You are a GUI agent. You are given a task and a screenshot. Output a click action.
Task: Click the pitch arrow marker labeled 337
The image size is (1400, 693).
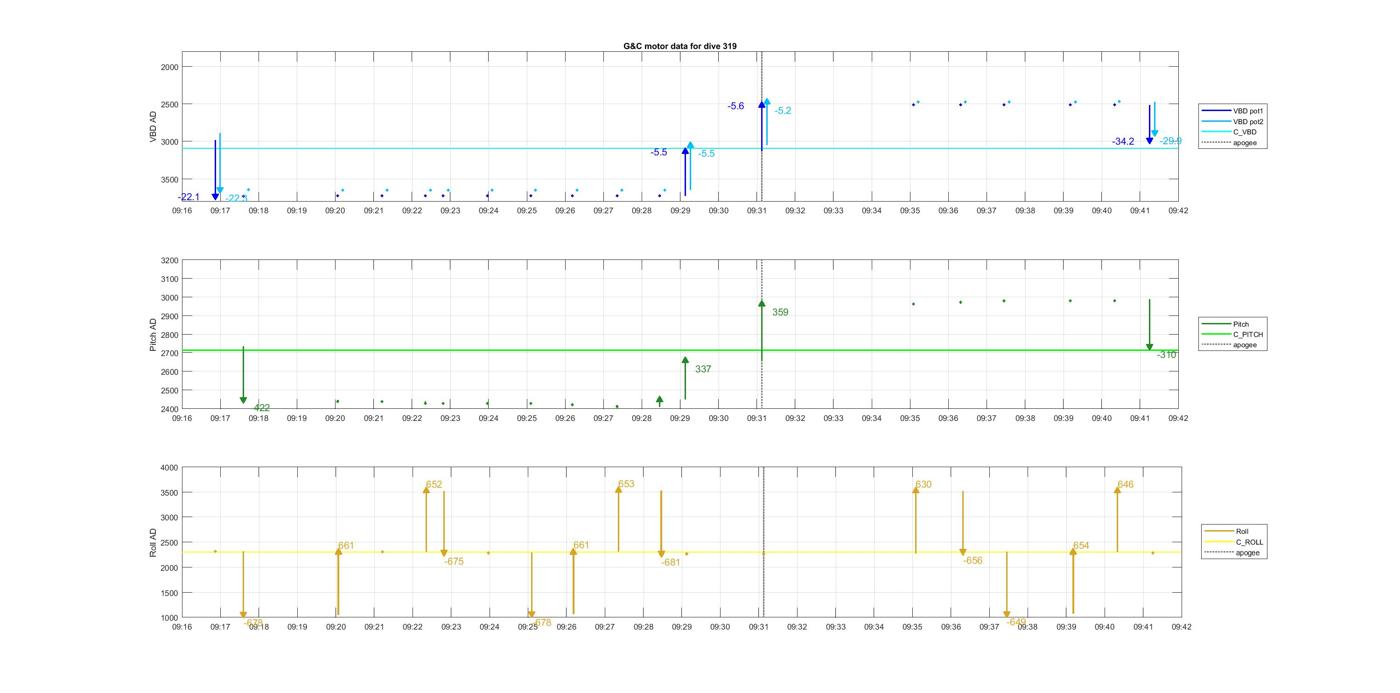coord(685,361)
